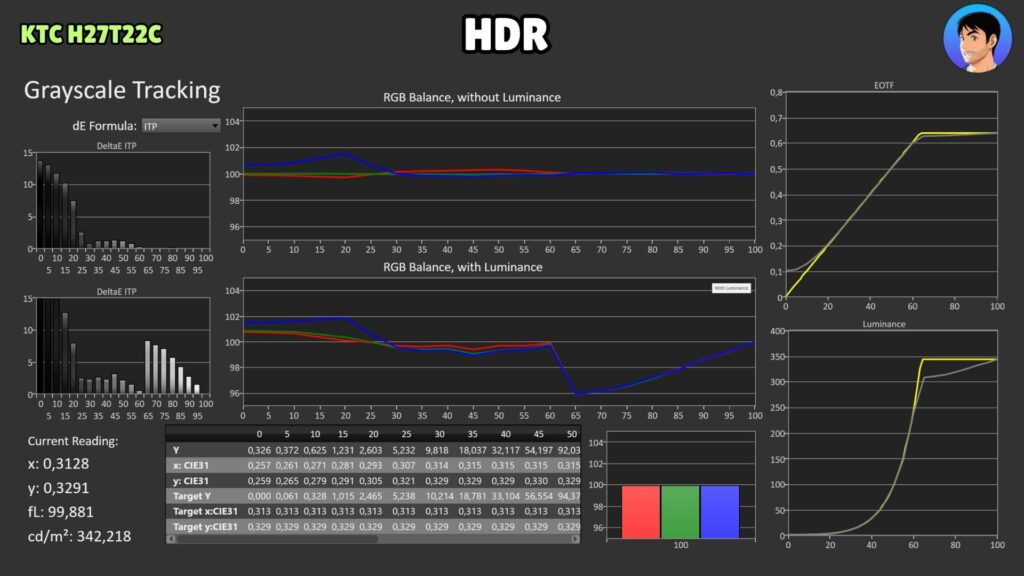This screenshot has height=576, width=1024.
Task: Click the 'With Luminance' legend label
Action: (x=731, y=288)
